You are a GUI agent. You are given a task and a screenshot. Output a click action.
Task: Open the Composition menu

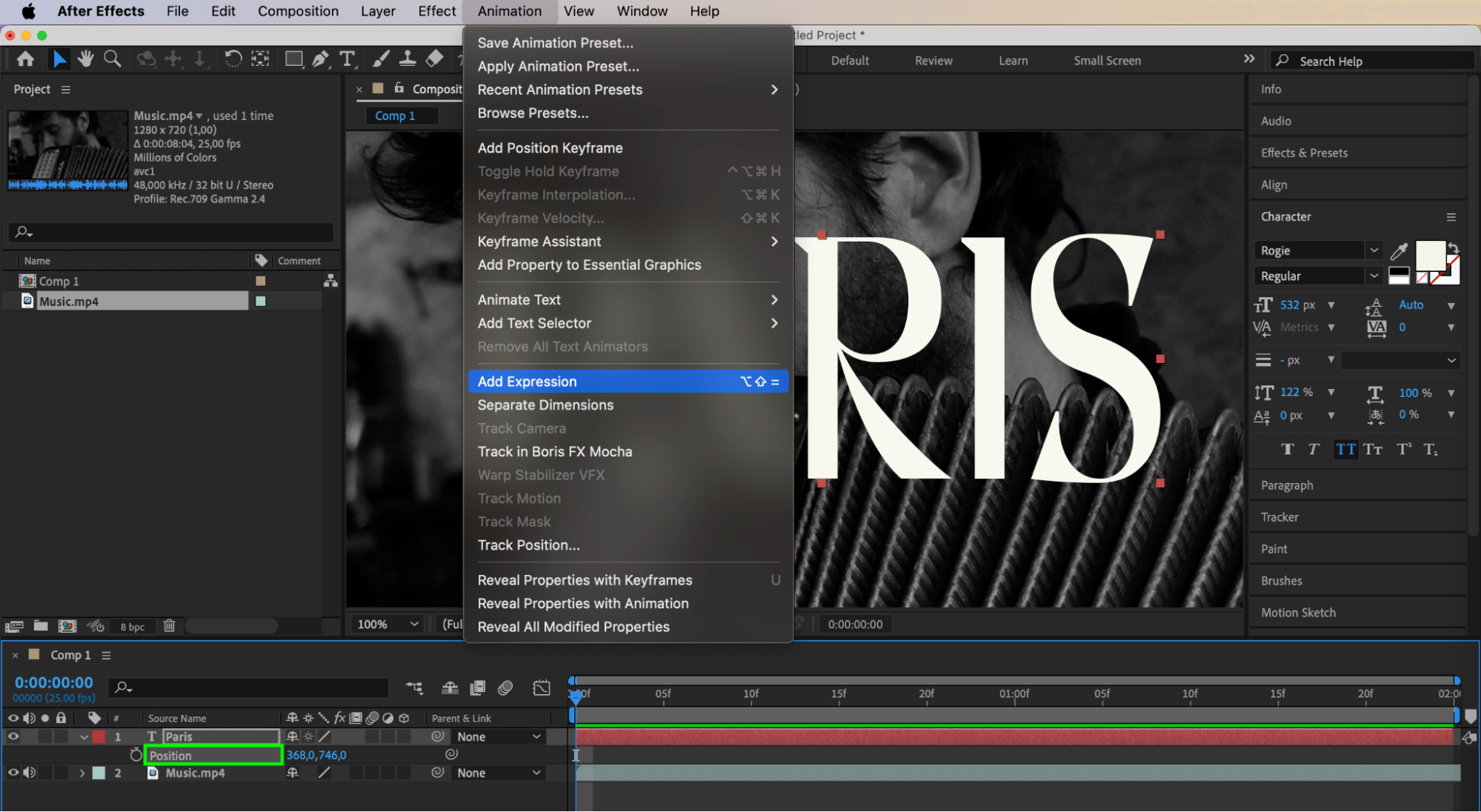coord(298,11)
